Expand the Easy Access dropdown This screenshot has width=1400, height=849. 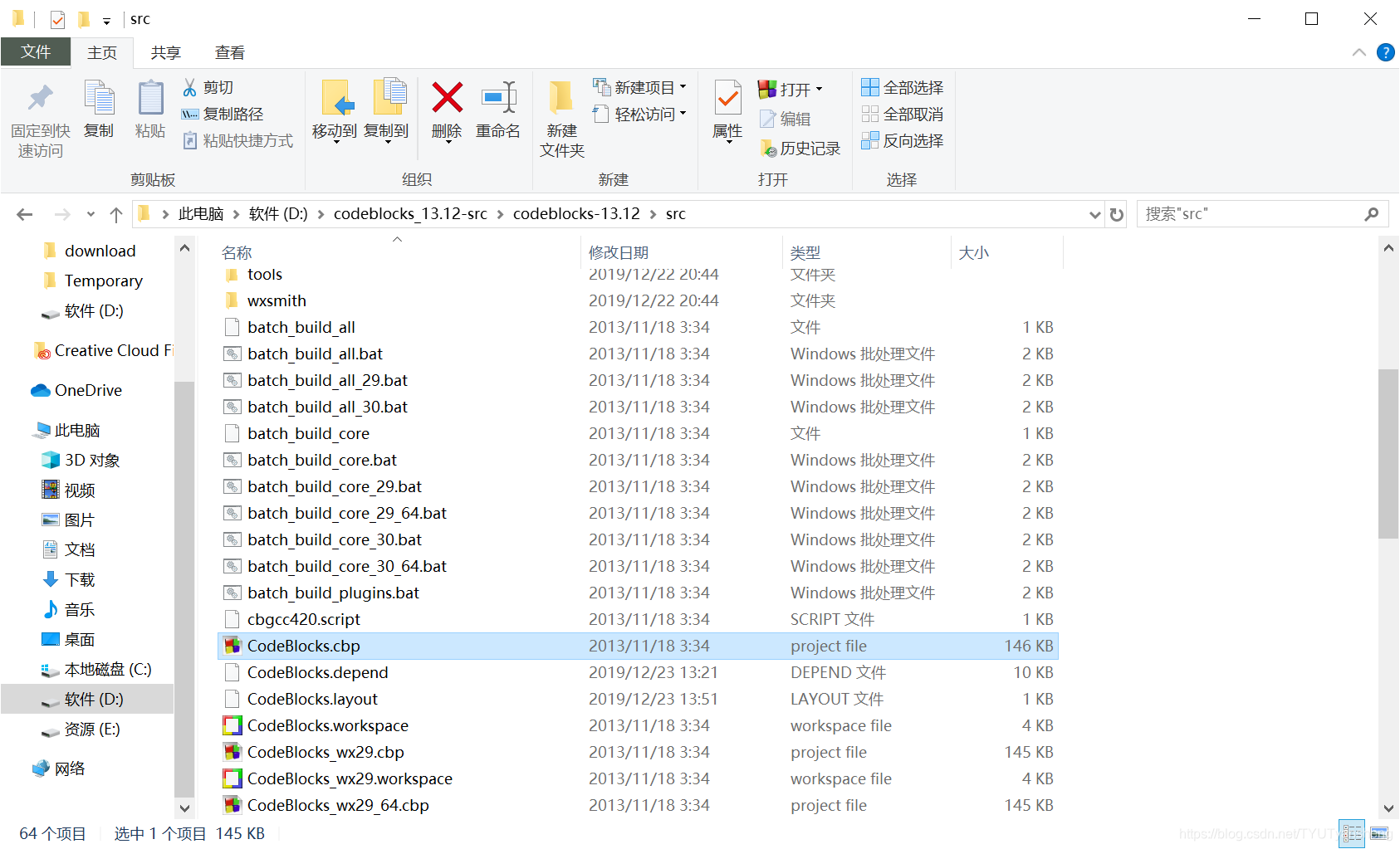(x=683, y=114)
